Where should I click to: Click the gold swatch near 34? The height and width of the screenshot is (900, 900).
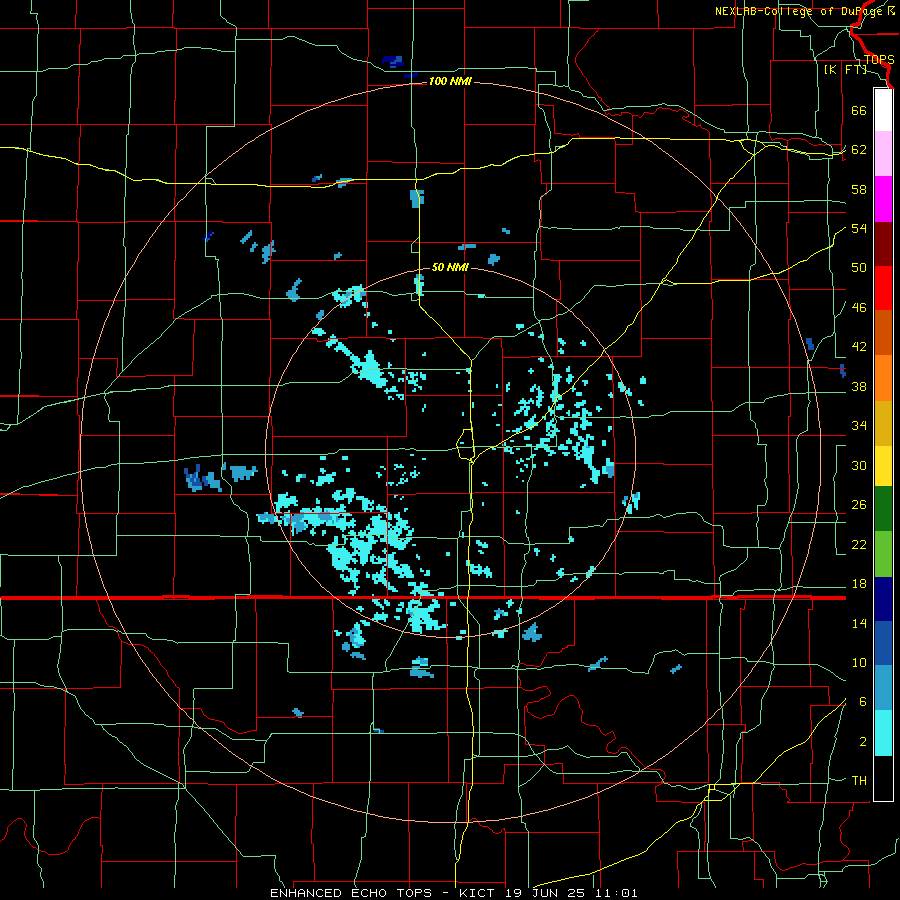883,423
